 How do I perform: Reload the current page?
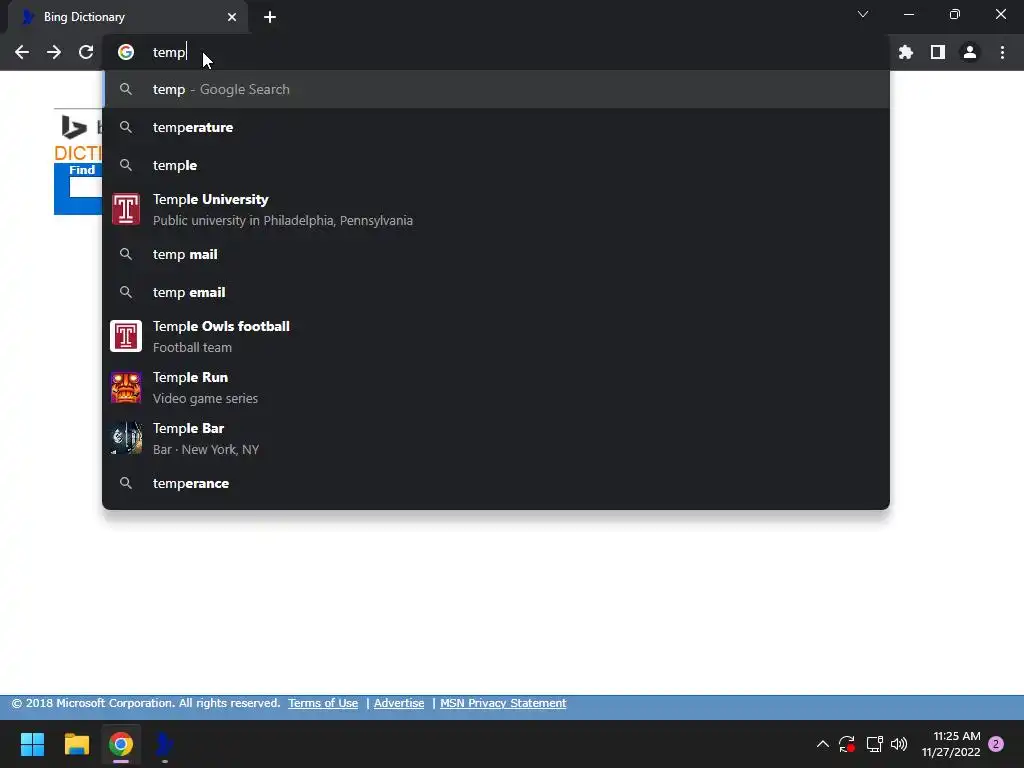[x=86, y=52]
